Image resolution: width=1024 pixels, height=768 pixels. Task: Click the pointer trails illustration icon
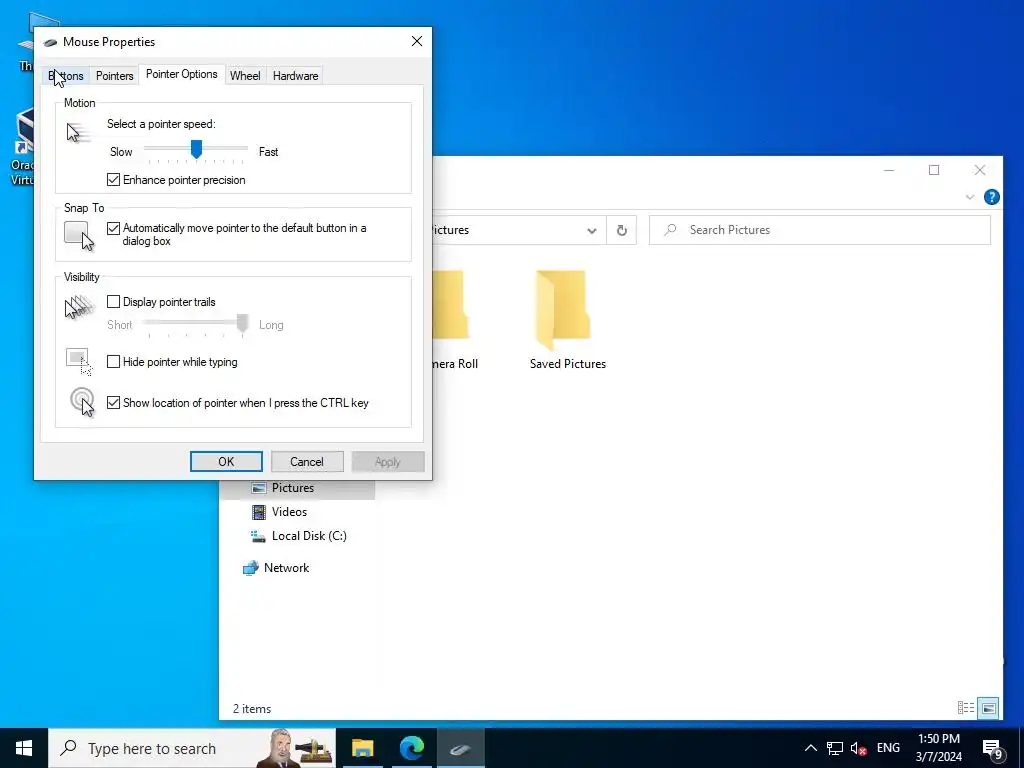pyautogui.click(x=80, y=307)
